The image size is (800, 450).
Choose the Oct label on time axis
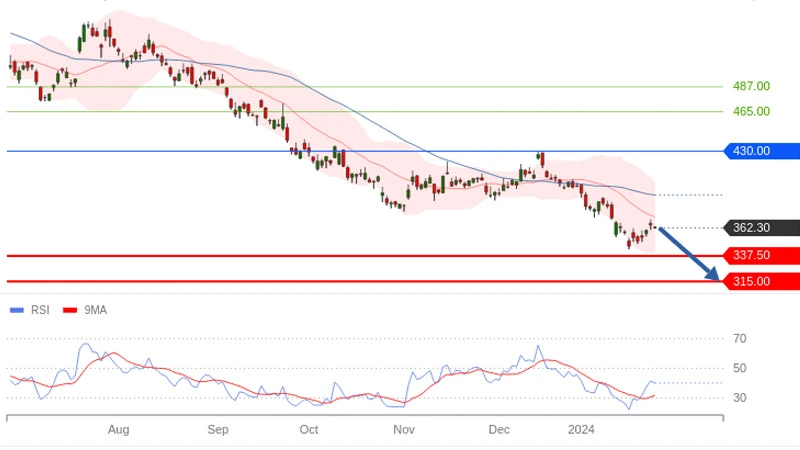point(308,430)
